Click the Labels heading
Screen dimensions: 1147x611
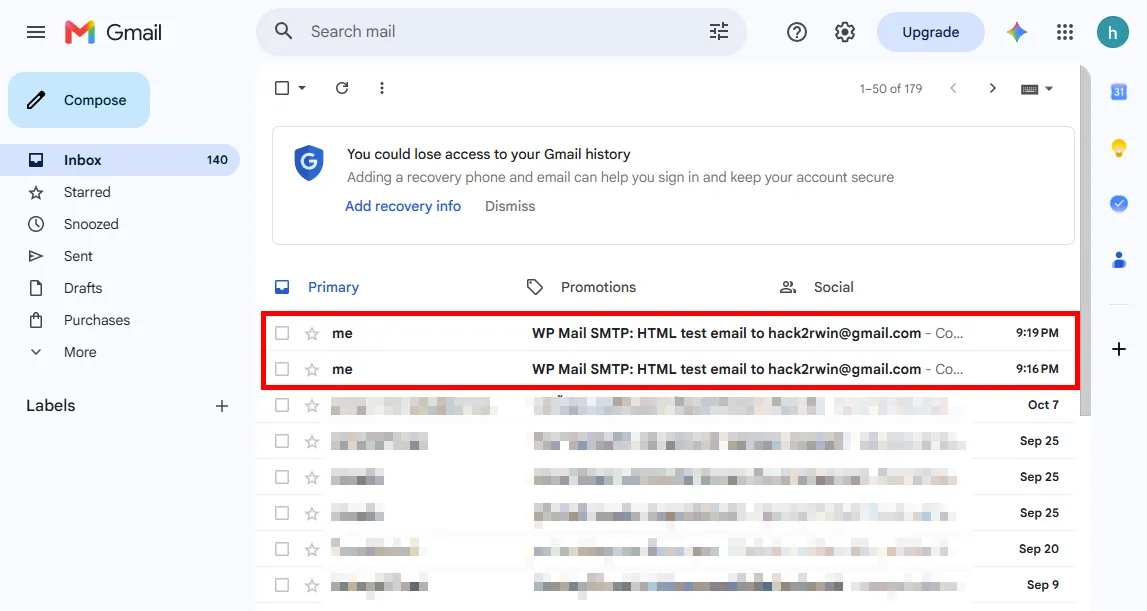coord(50,405)
